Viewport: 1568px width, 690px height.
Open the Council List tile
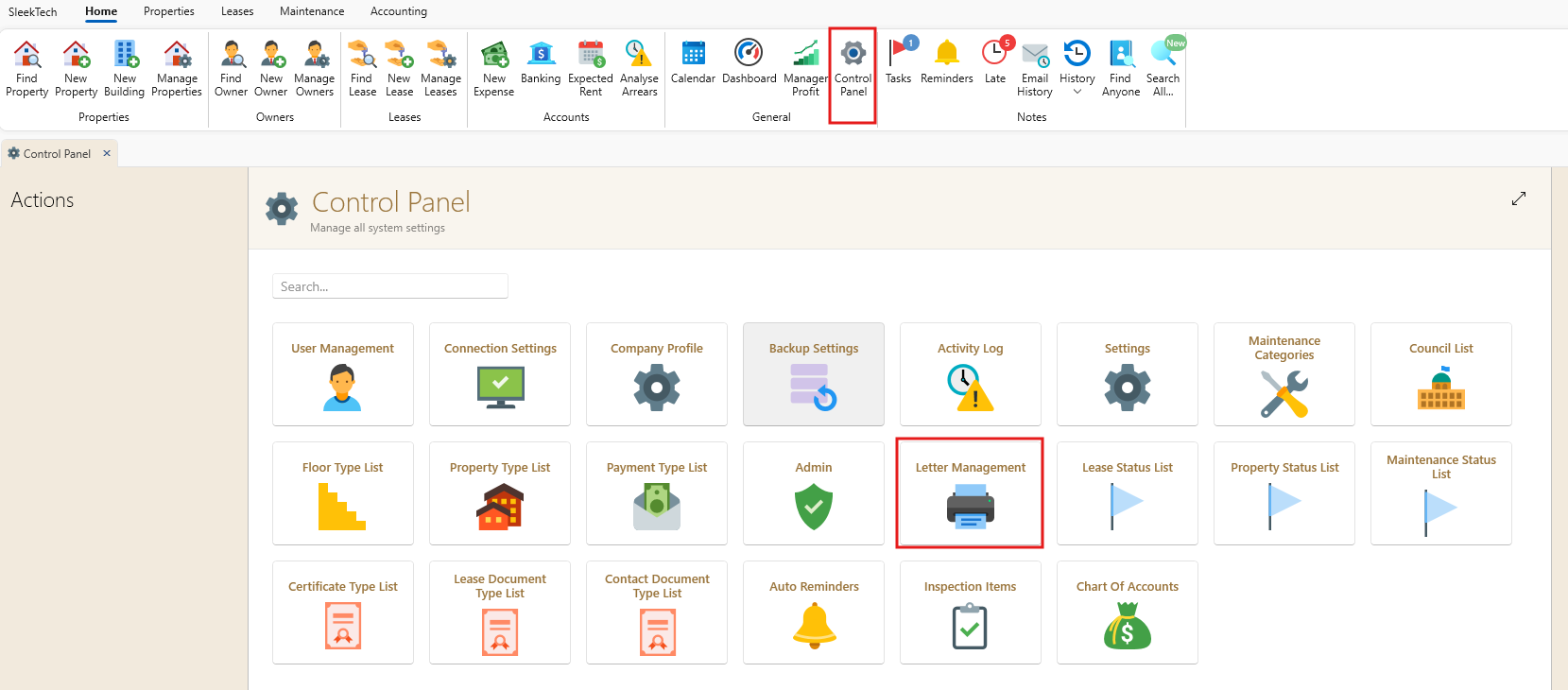(x=1441, y=374)
